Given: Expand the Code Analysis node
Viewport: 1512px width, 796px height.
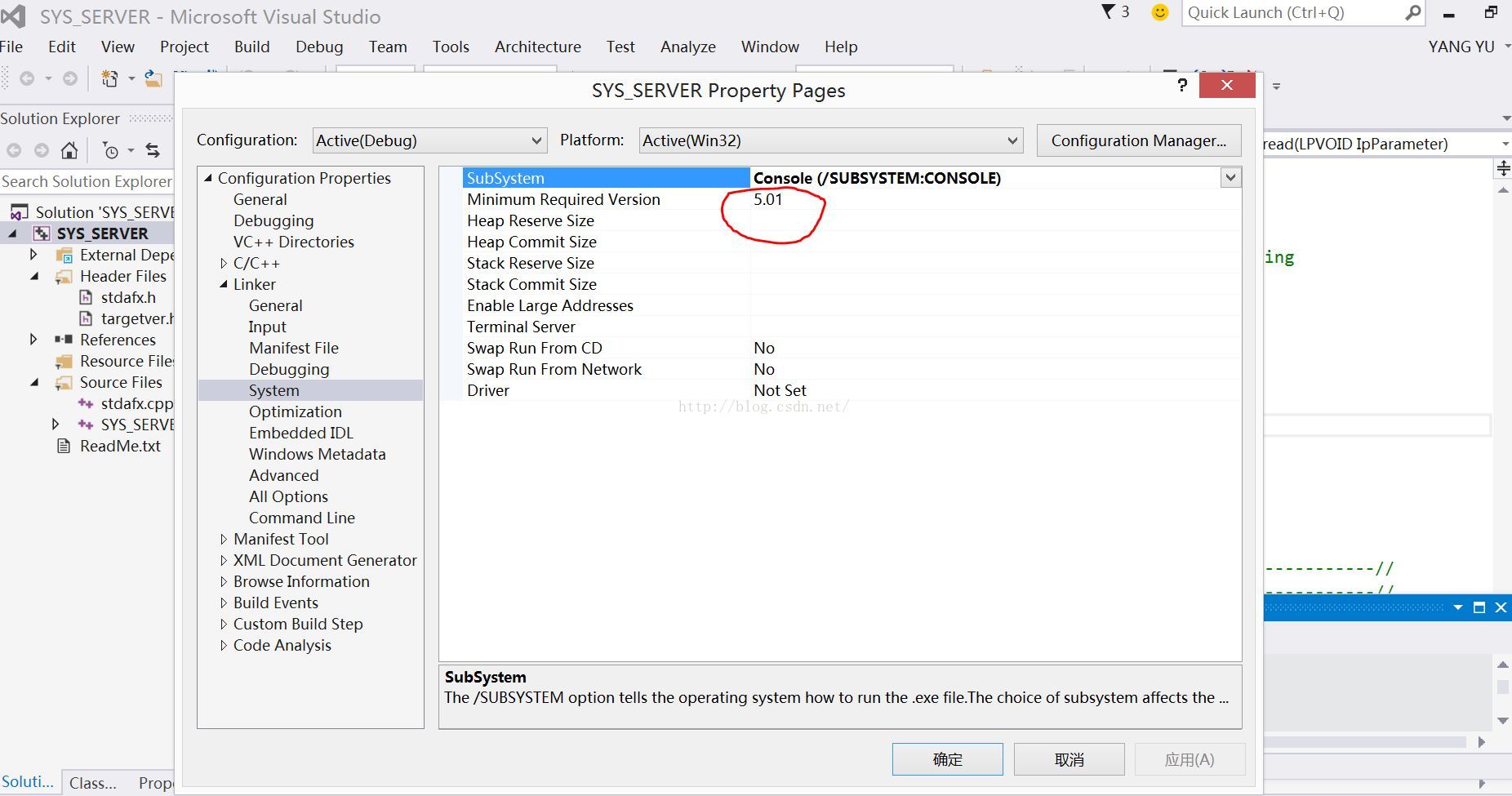Looking at the screenshot, I should pyautogui.click(x=224, y=645).
